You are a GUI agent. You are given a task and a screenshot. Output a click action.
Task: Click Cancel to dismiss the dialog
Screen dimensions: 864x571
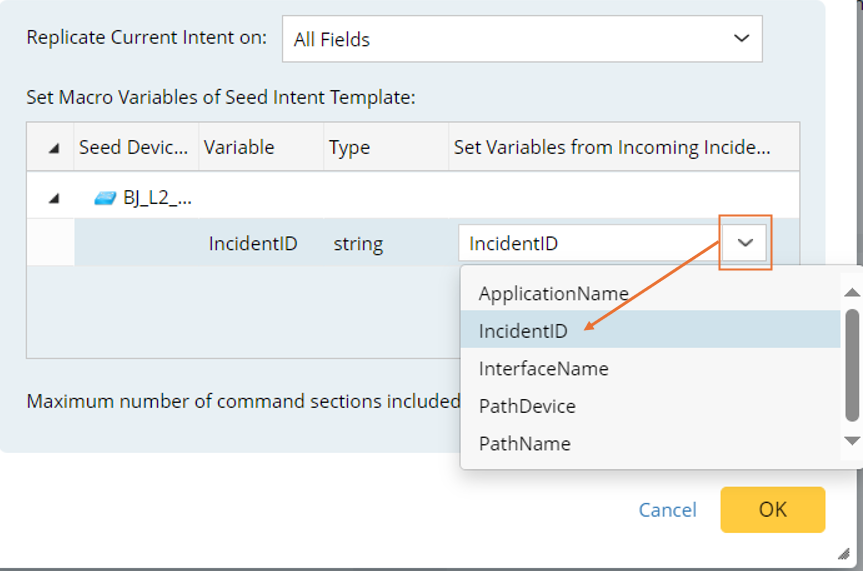coord(667,510)
